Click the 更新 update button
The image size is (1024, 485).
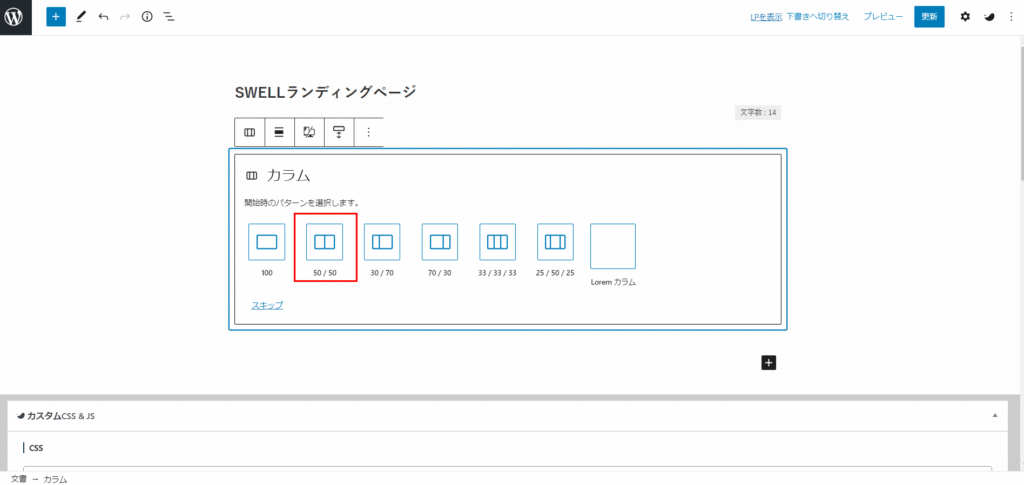coord(929,17)
